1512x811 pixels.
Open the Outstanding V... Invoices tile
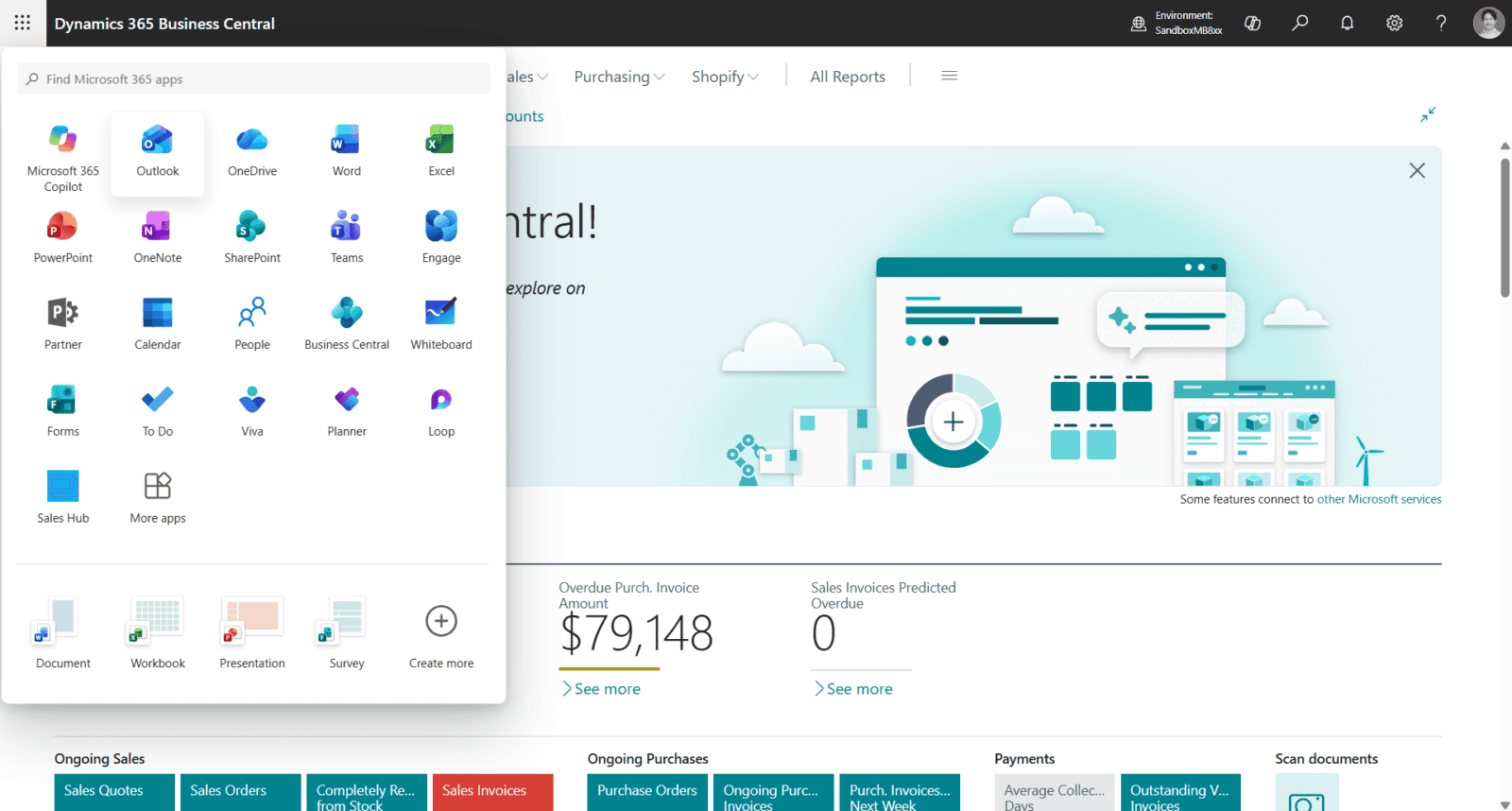1180,792
